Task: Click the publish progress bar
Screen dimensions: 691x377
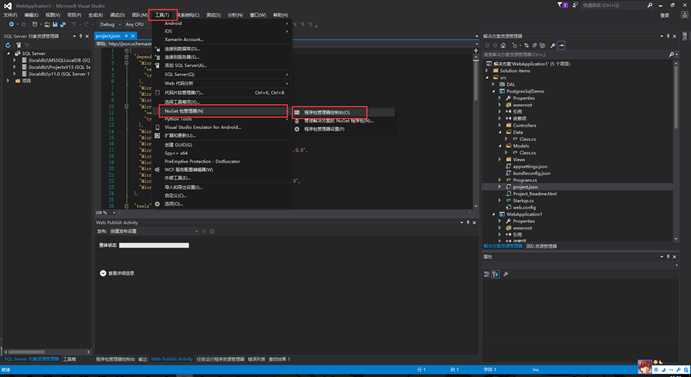Action: (x=154, y=245)
